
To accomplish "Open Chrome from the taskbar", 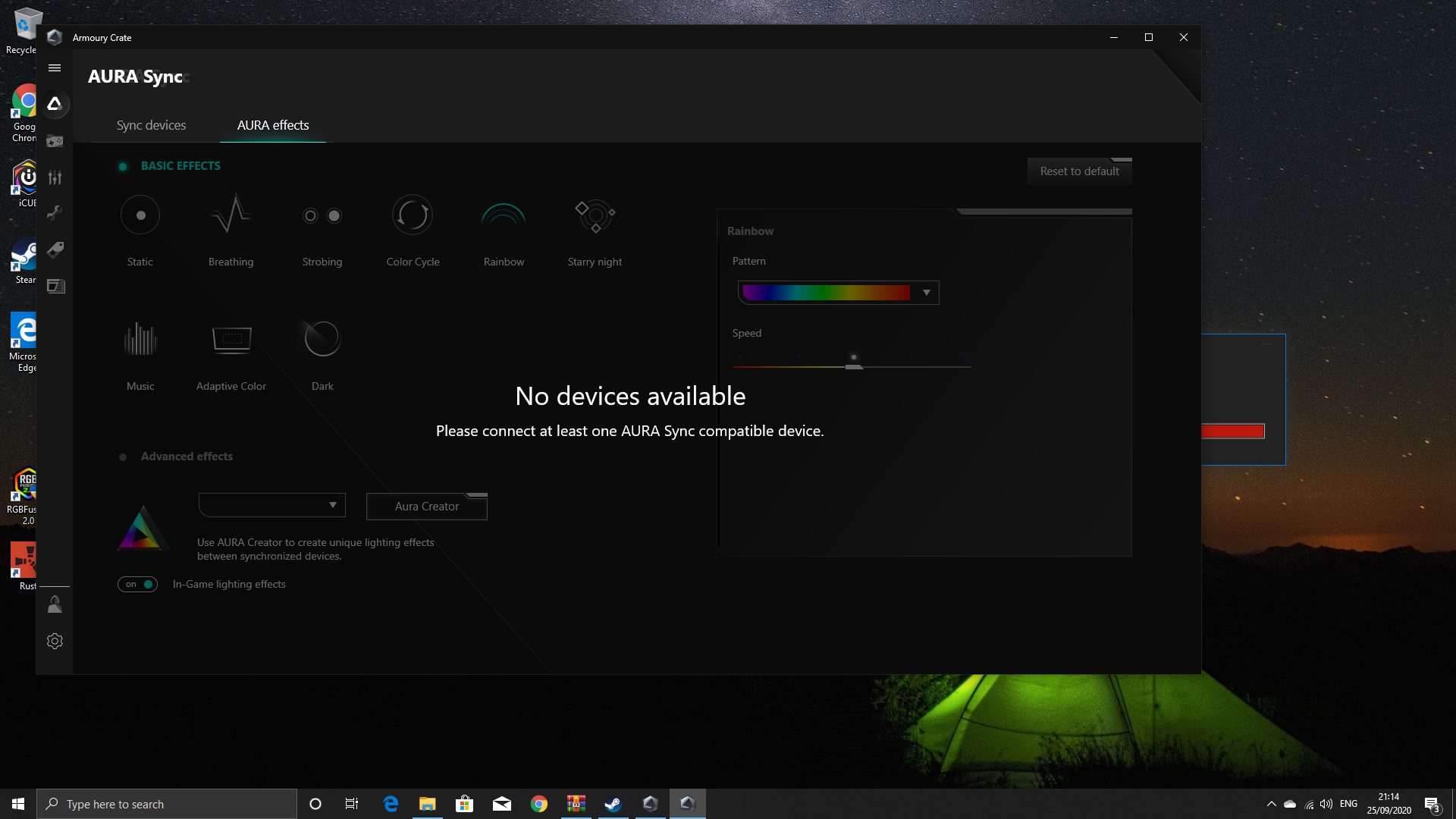I will [x=539, y=804].
